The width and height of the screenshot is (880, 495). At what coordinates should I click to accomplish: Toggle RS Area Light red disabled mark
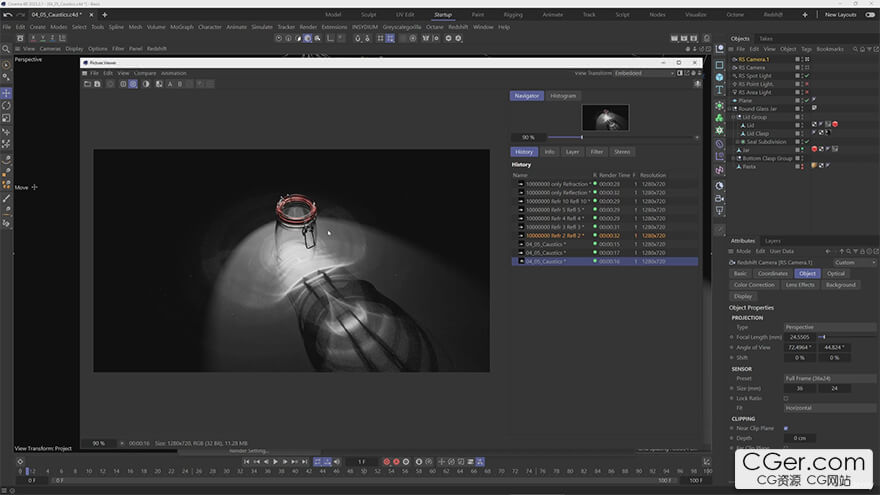807,92
